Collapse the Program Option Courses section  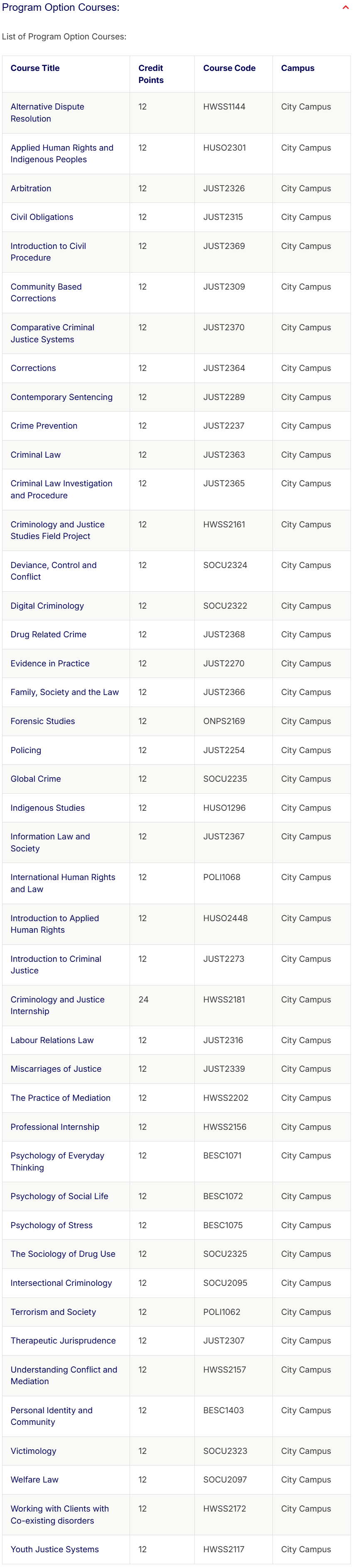click(346, 8)
